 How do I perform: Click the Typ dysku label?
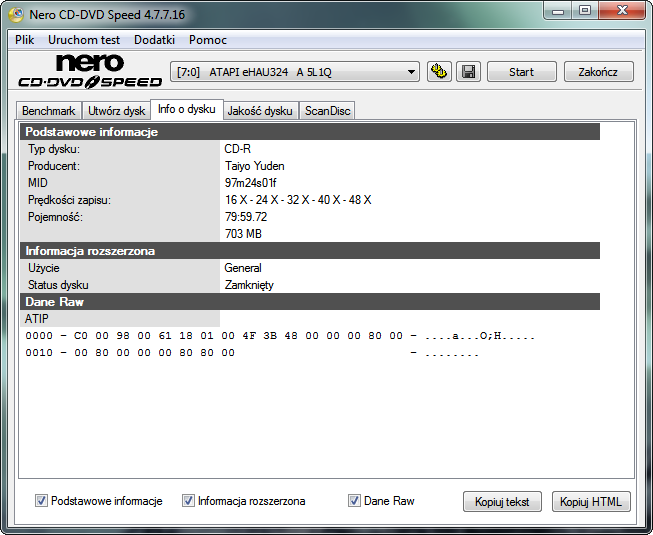[x=54, y=149]
